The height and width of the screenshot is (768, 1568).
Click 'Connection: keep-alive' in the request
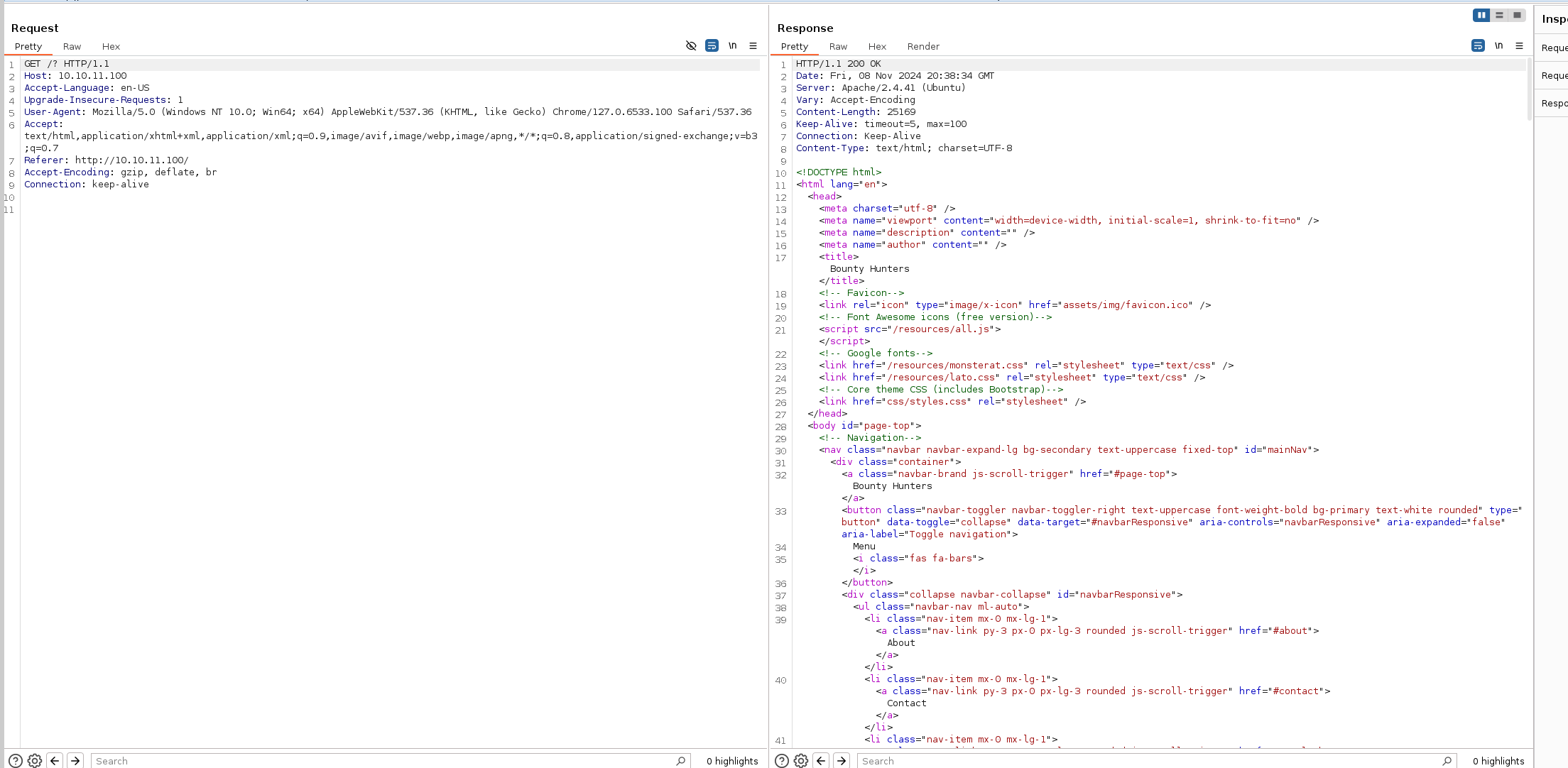(87, 185)
